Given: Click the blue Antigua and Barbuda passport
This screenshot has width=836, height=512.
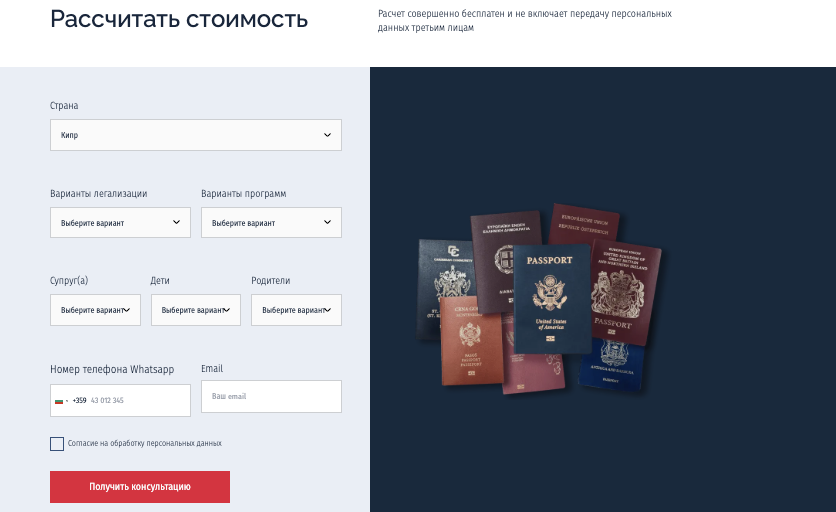Looking at the screenshot, I should (x=612, y=364).
